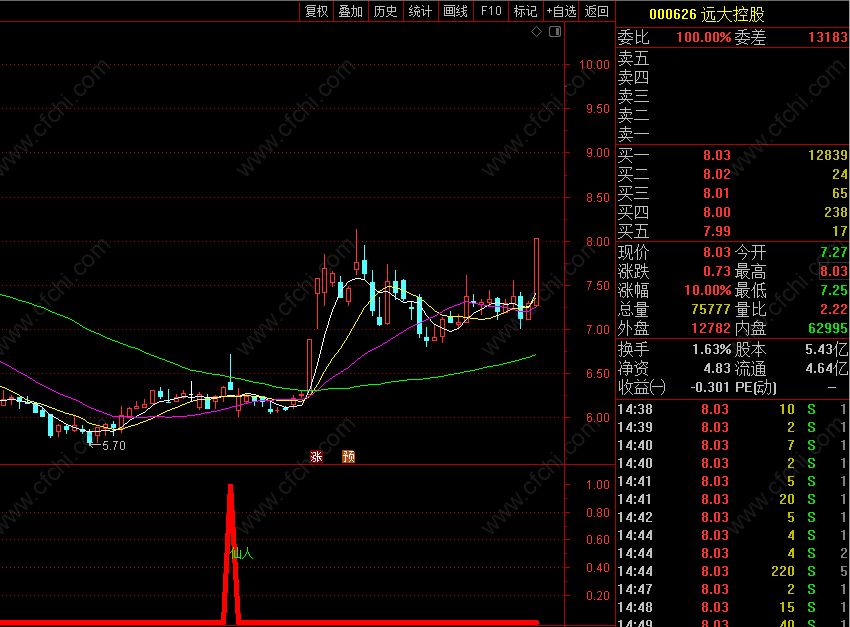
Task: Click the 涨幅 10.00% value
Action: [707, 290]
